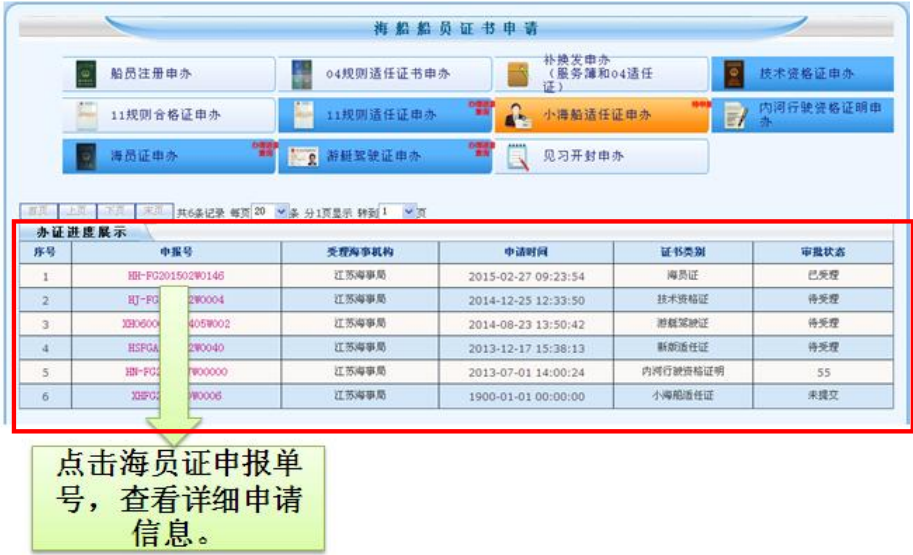913x555 pixels.
Task: Open the 11规则适任证申办 menu tile
Action: (x=384, y=116)
